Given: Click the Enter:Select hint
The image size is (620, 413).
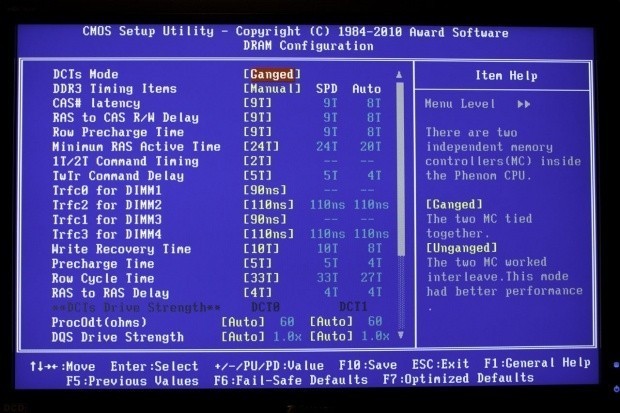Looking at the screenshot, I should 154,366.
